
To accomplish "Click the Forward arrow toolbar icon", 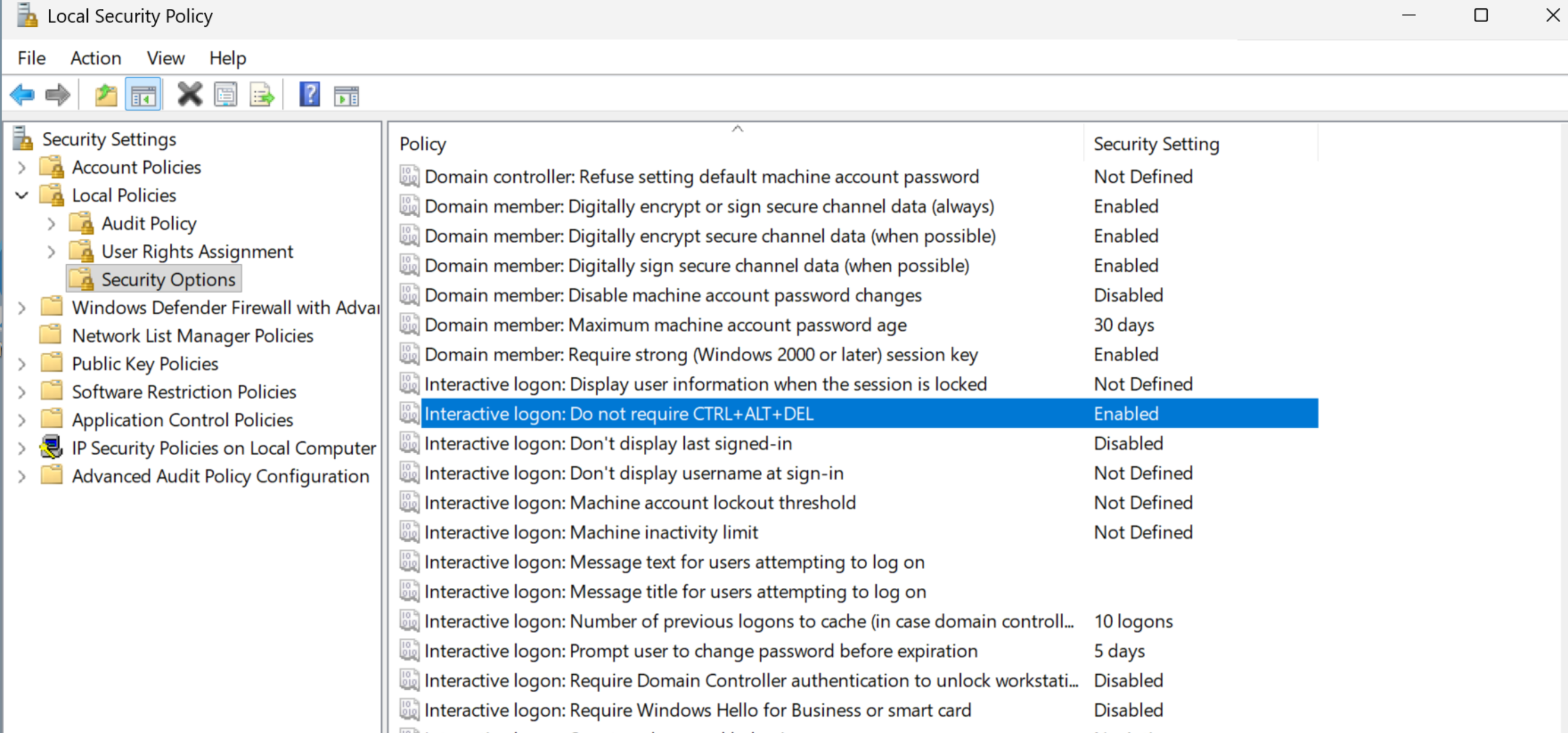I will click(58, 95).
